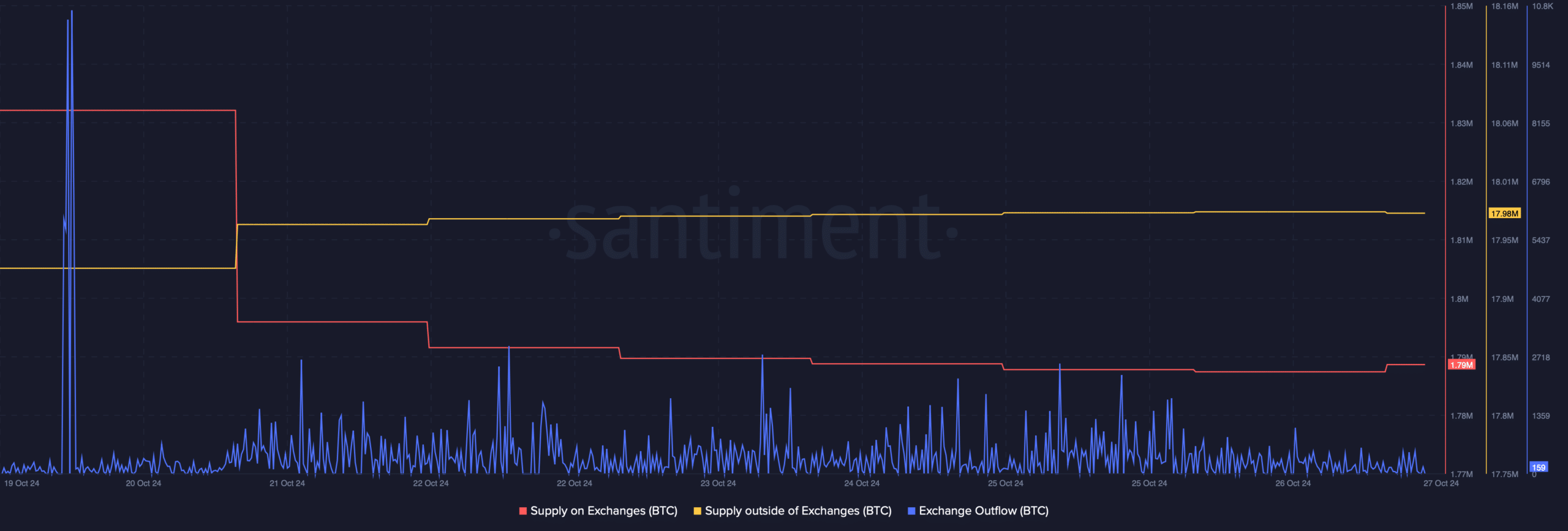Click the red 1.79M current value badge
This screenshot has width=1568, height=531.
point(1461,365)
